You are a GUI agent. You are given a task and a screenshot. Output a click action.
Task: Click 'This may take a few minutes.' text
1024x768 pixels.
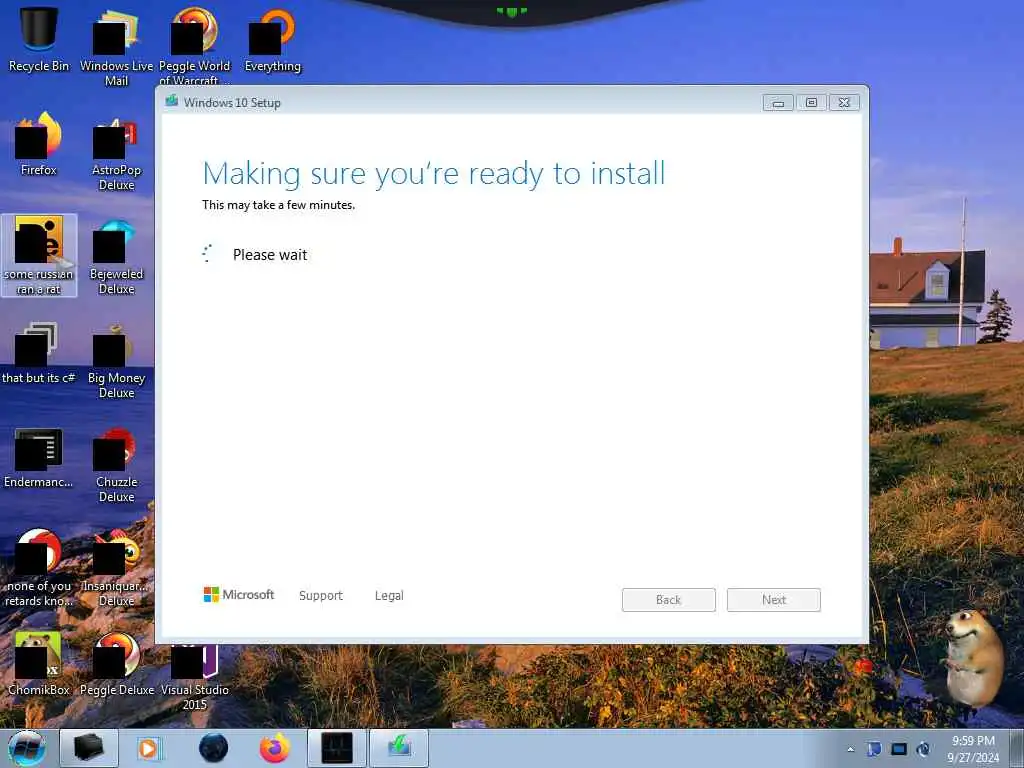[278, 205]
